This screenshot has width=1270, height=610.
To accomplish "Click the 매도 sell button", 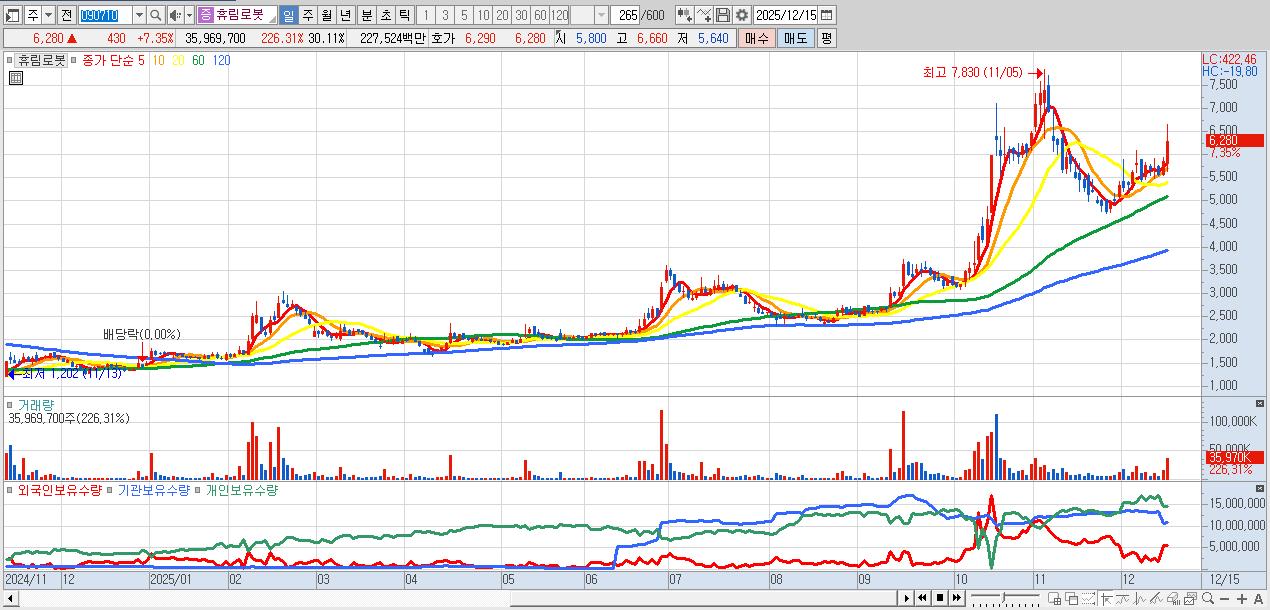I will pyautogui.click(x=796, y=38).
